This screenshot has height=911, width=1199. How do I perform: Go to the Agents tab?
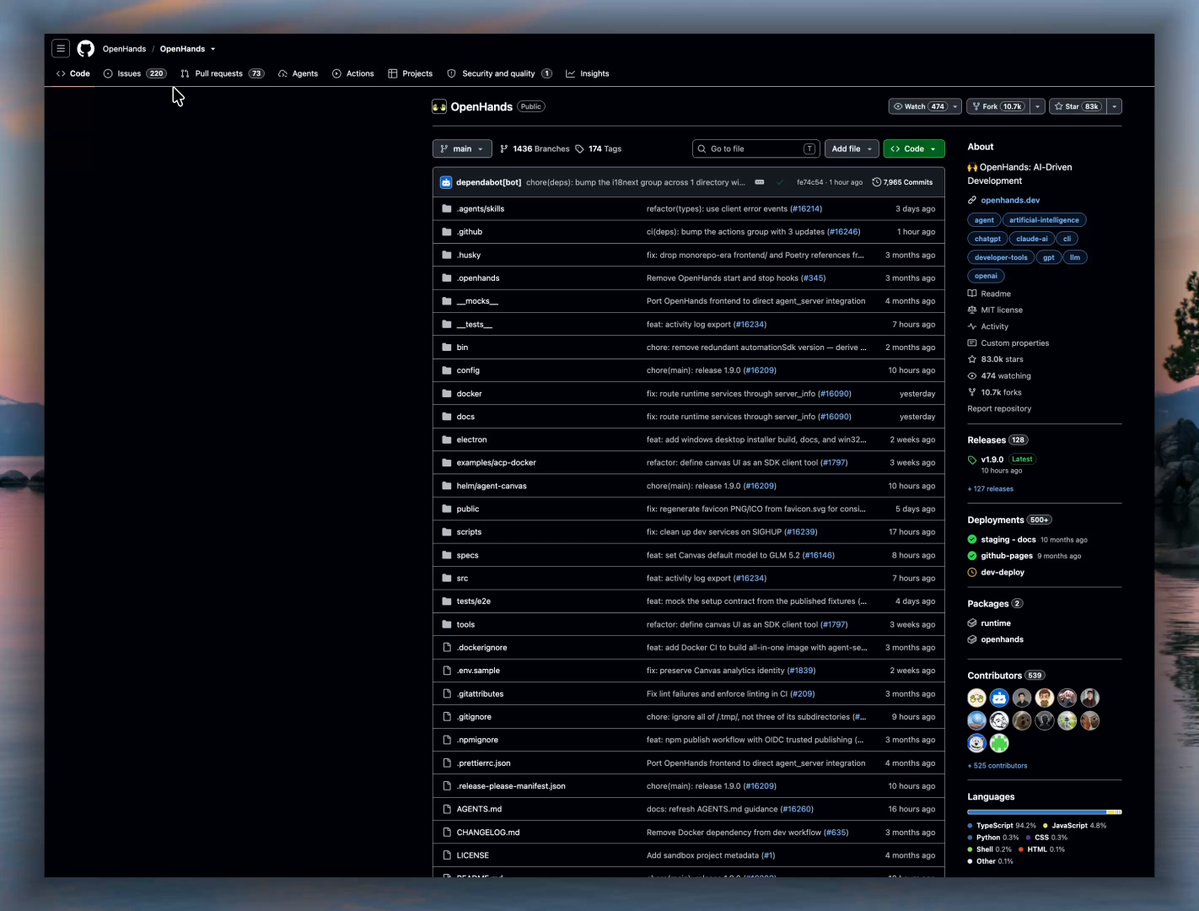[x=298, y=73]
